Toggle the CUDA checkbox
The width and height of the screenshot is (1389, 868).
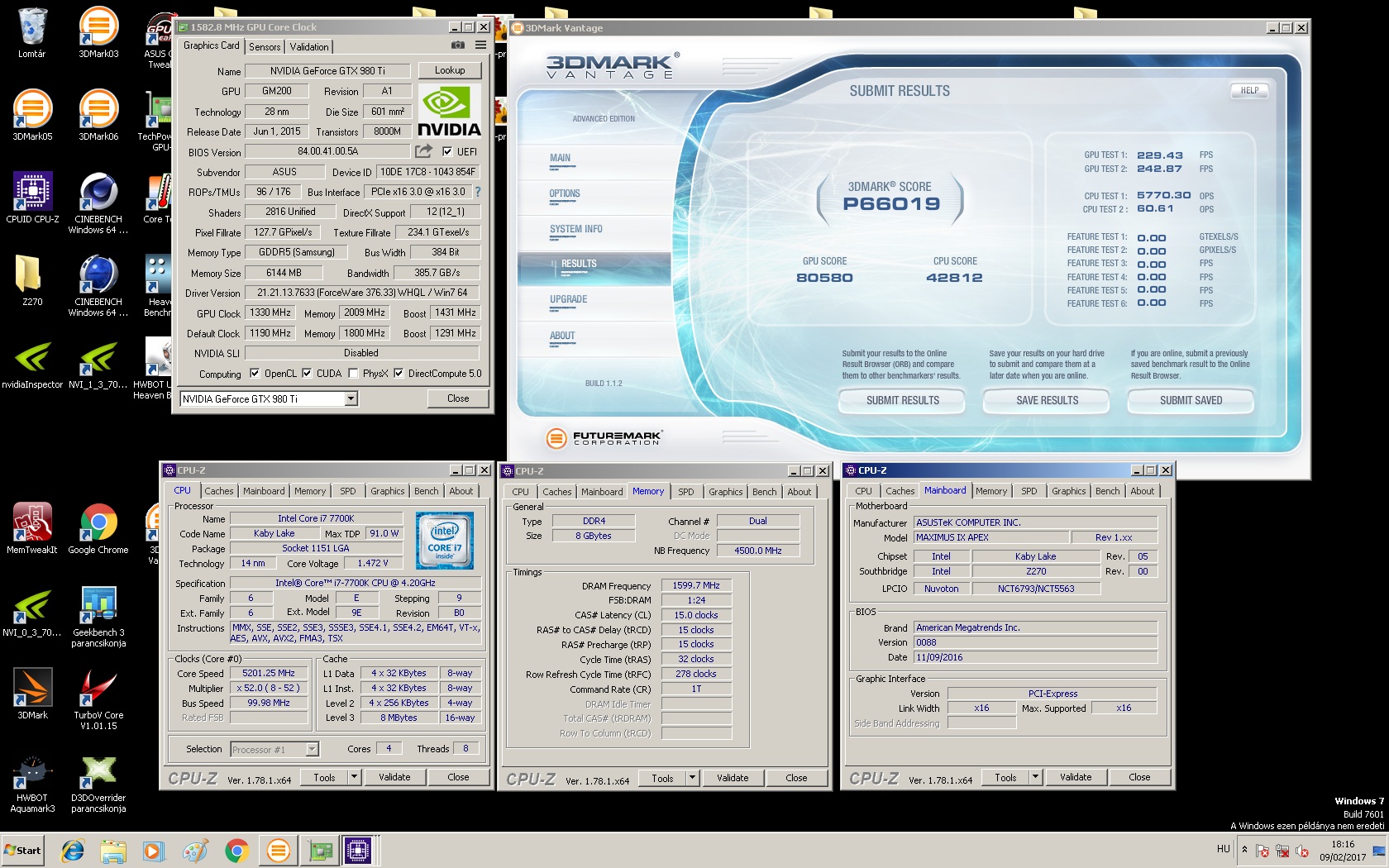coord(307,374)
